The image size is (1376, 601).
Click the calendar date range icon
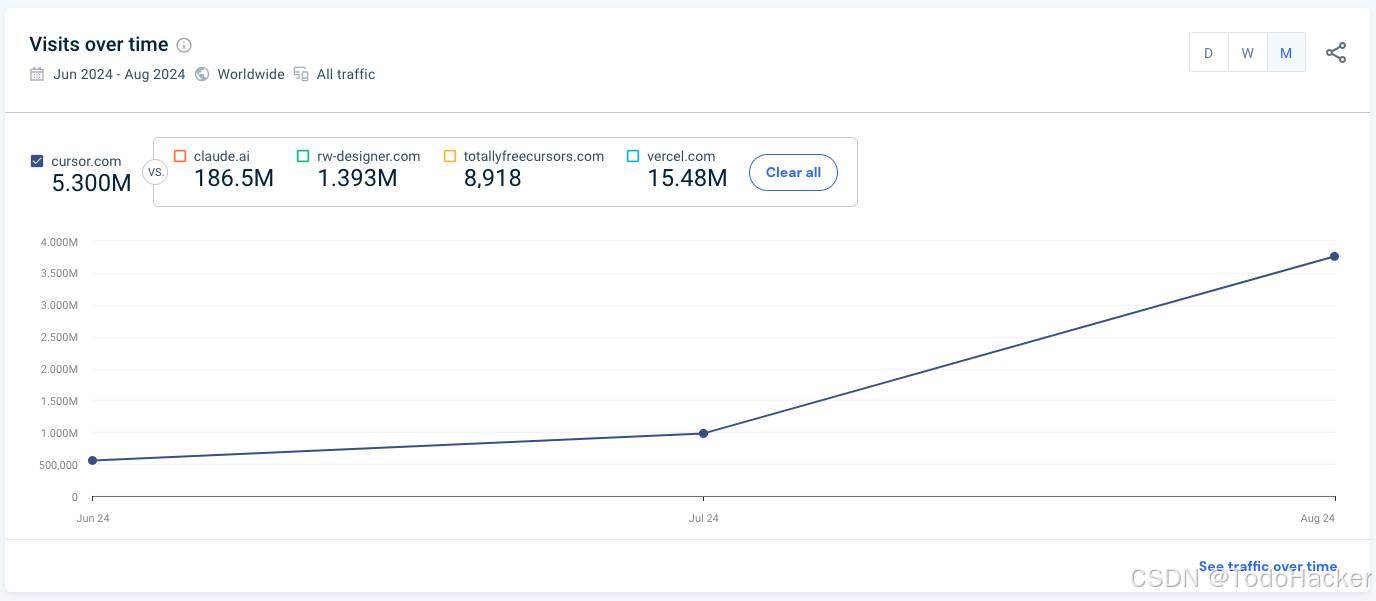coord(37,74)
